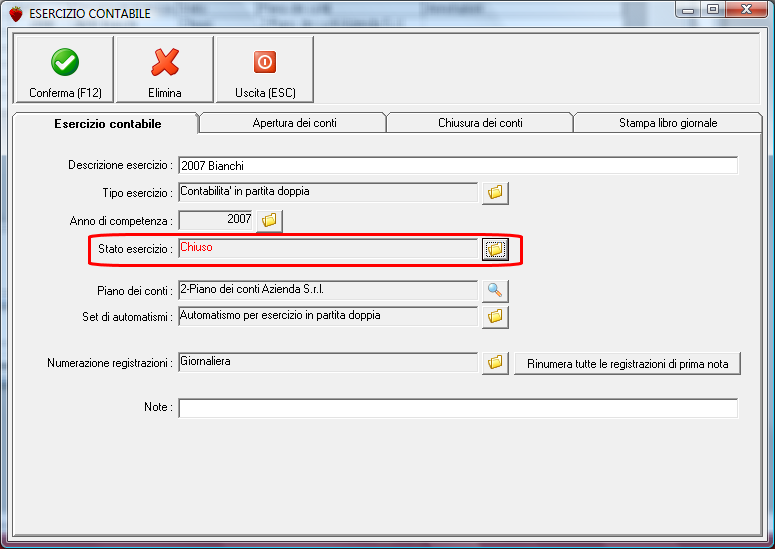This screenshot has height=549, width=775.
Task: Minimize the ESERCIZIO CONTABILE window
Action: pos(688,10)
